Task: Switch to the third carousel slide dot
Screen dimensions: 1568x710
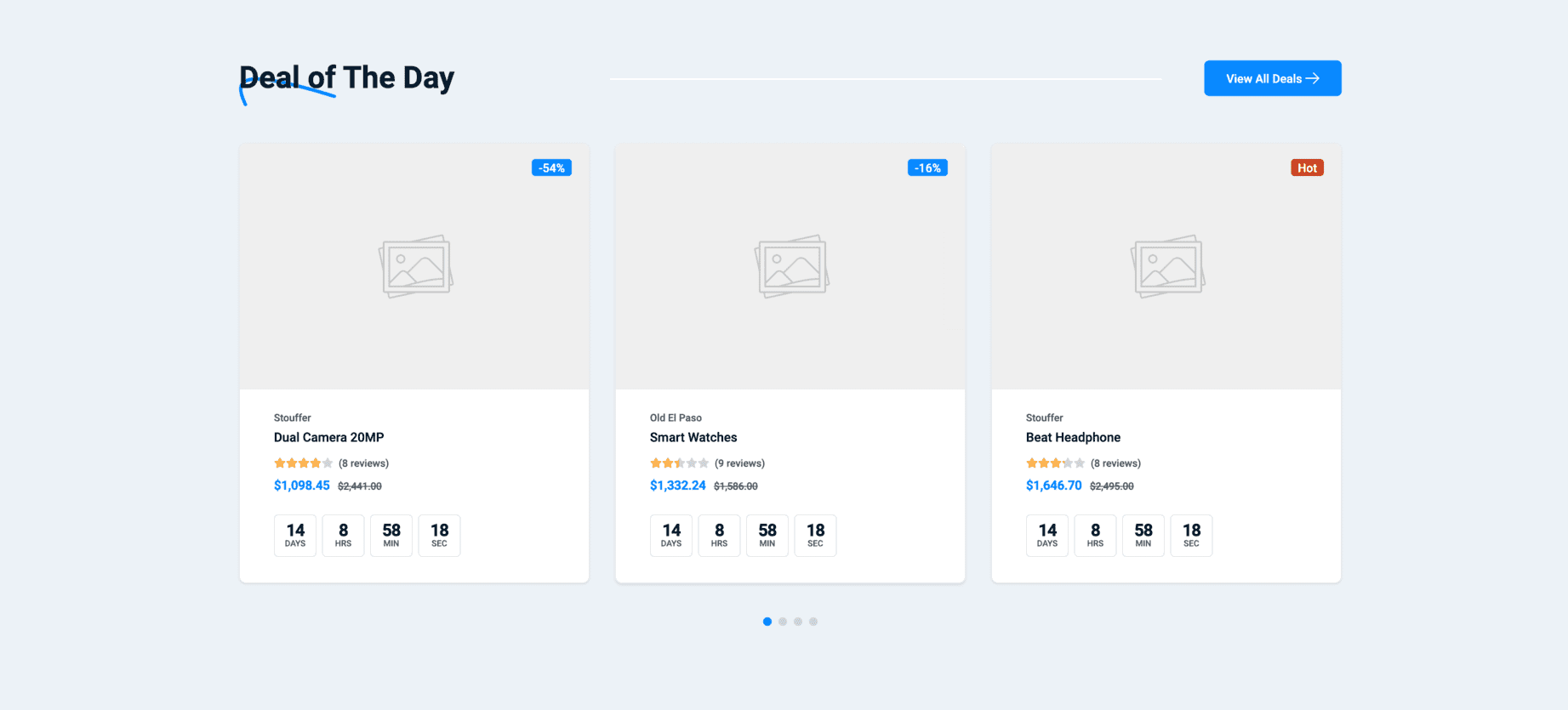Action: 798,622
